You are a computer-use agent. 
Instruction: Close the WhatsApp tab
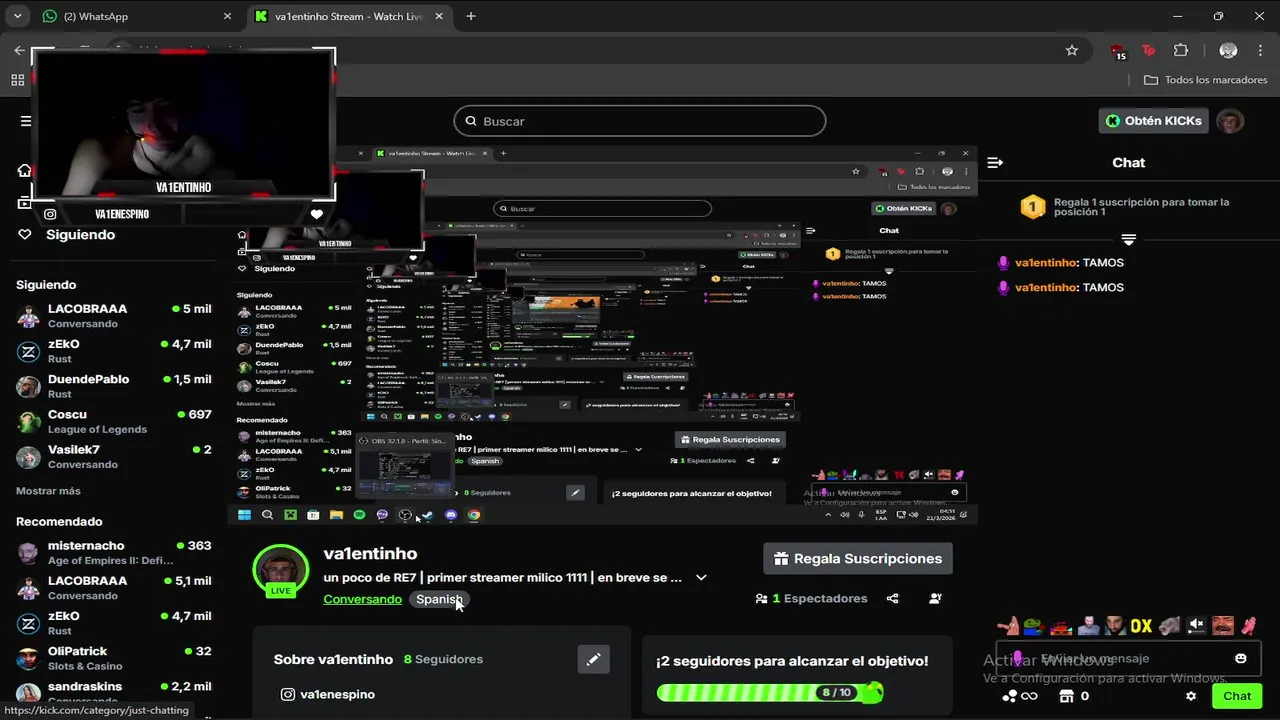227,16
